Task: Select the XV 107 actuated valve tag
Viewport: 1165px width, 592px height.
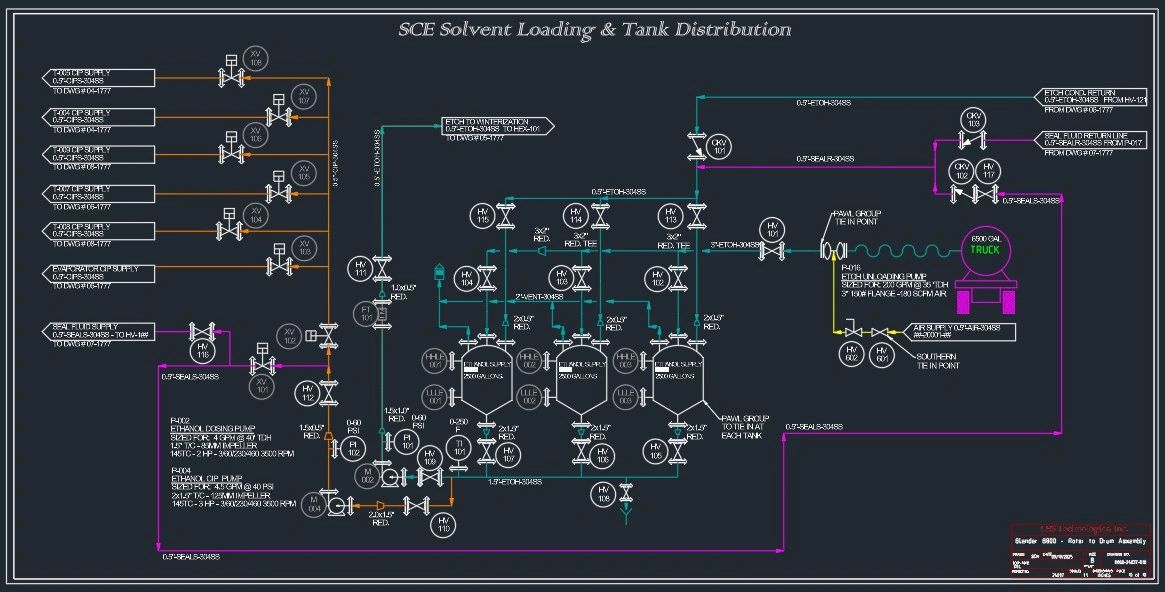Action: [x=304, y=97]
